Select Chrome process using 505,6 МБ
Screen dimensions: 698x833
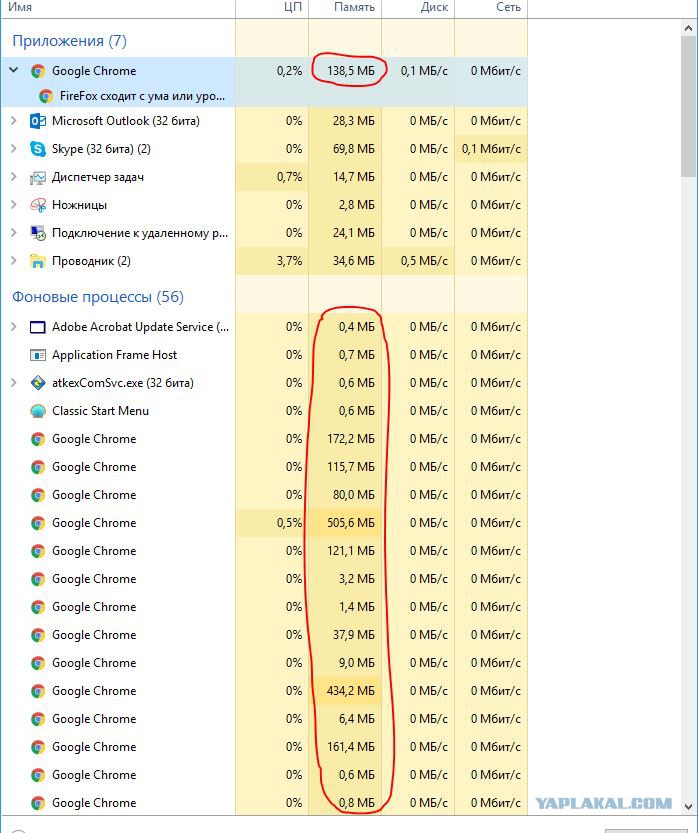[x=264, y=523]
